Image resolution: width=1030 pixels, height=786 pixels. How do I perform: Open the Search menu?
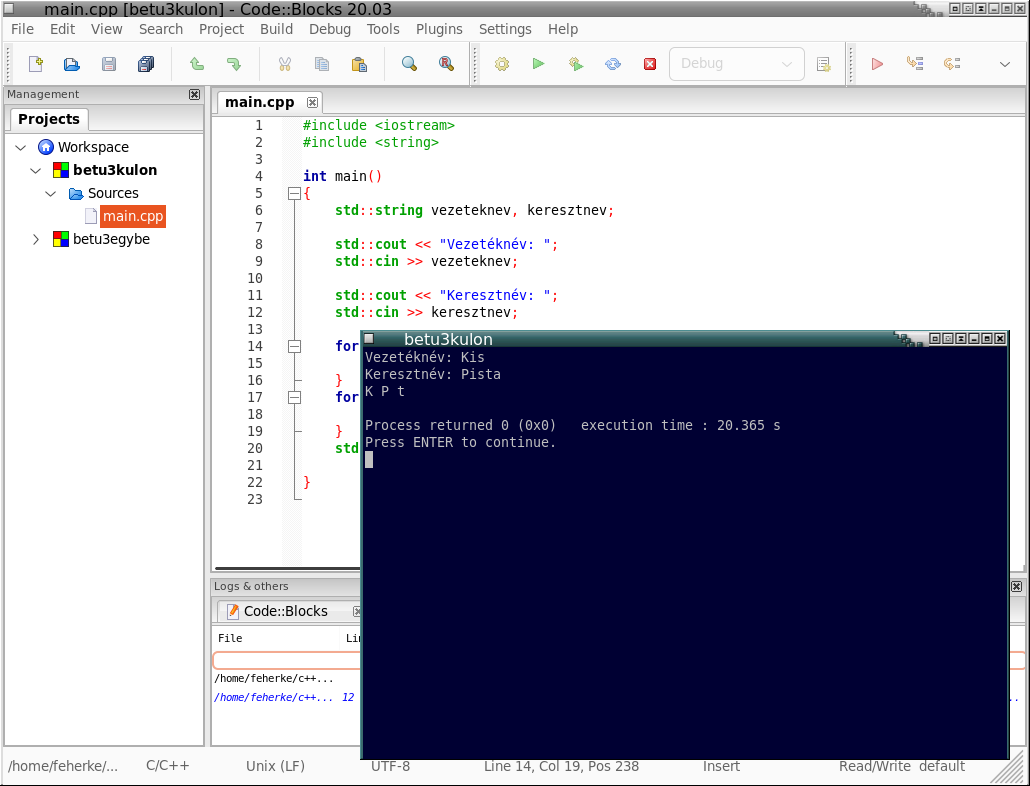[161, 29]
